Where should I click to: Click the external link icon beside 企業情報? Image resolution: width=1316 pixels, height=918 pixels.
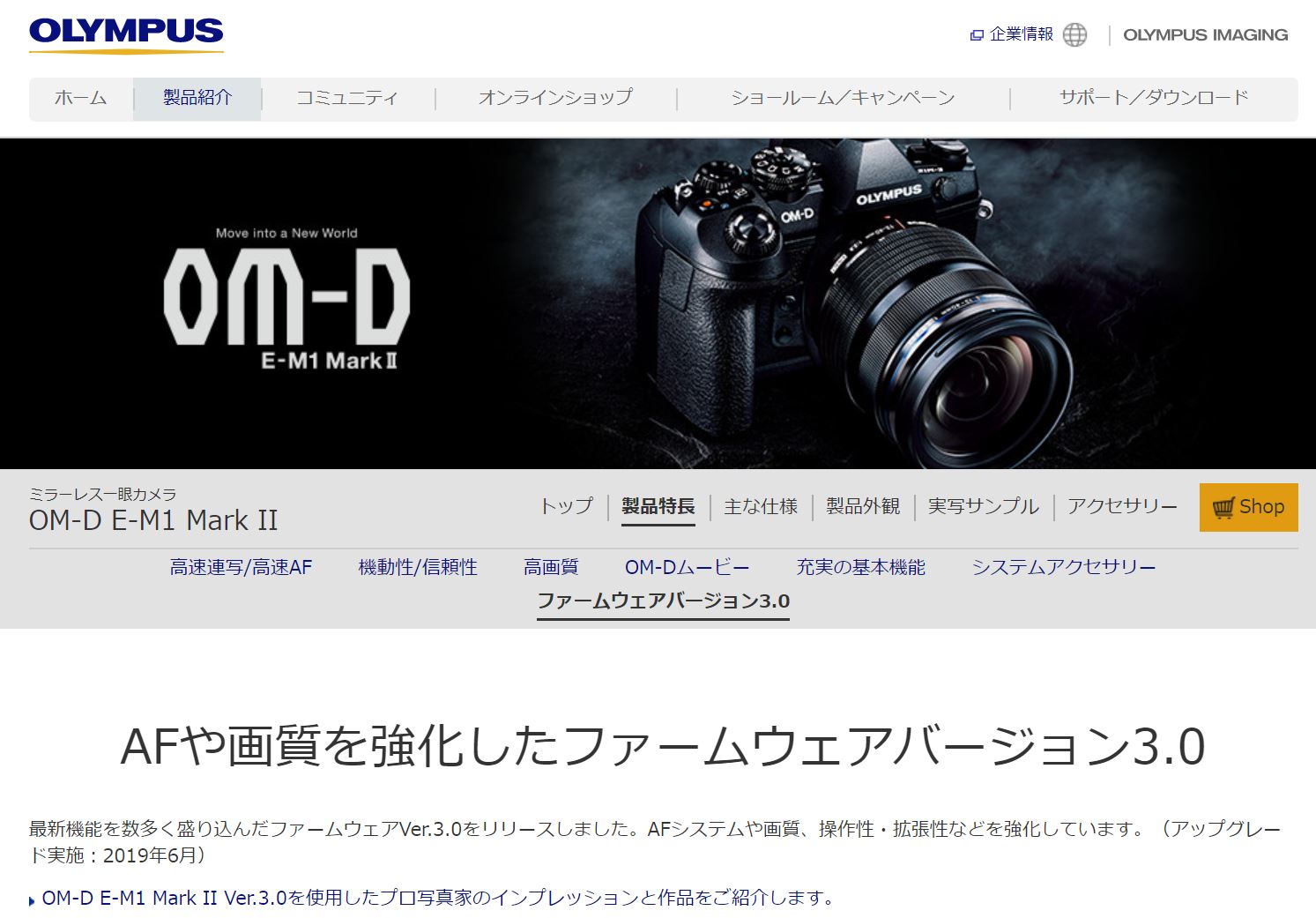(x=977, y=35)
